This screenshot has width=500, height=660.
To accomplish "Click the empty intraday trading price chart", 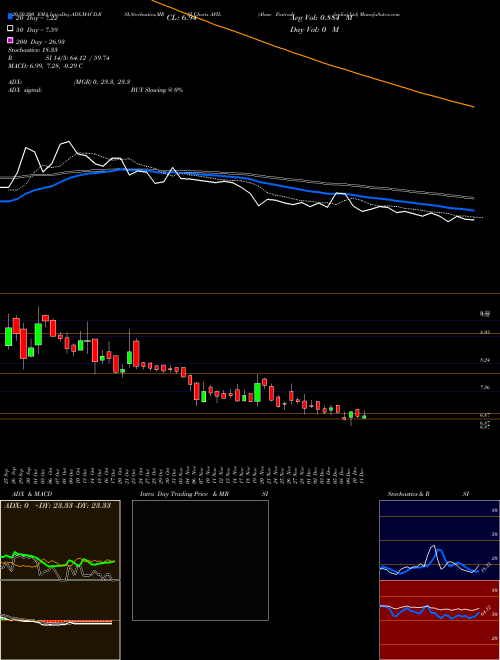I will tap(200, 560).
